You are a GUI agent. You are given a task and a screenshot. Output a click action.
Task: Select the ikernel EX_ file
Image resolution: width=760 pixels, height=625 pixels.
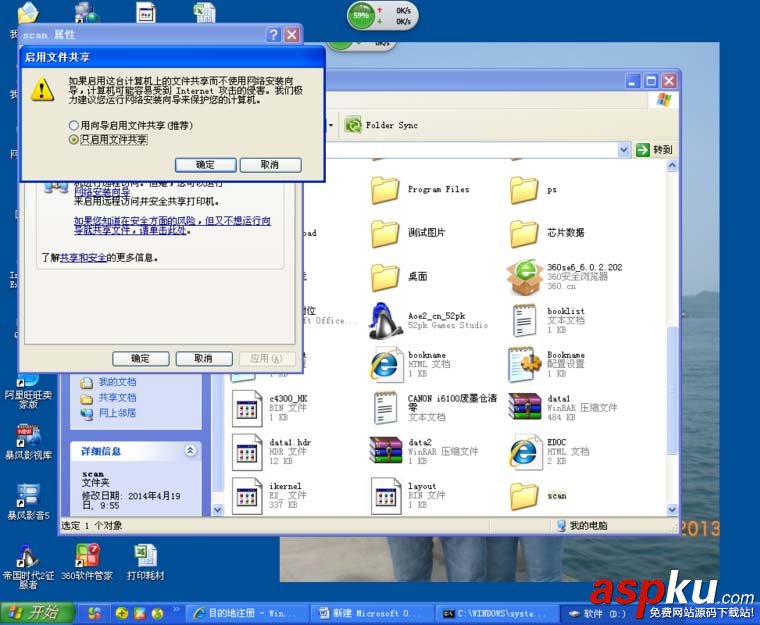(247, 496)
